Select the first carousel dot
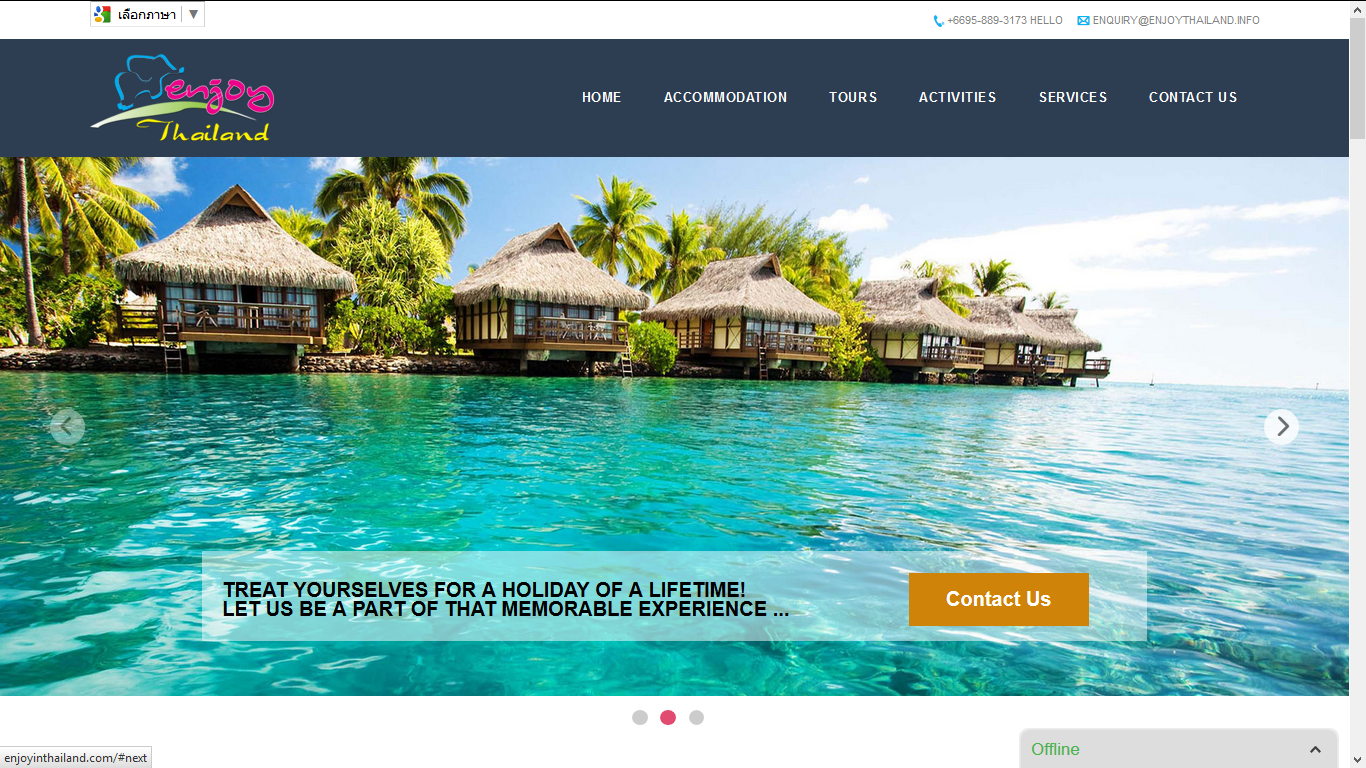 tap(640, 717)
